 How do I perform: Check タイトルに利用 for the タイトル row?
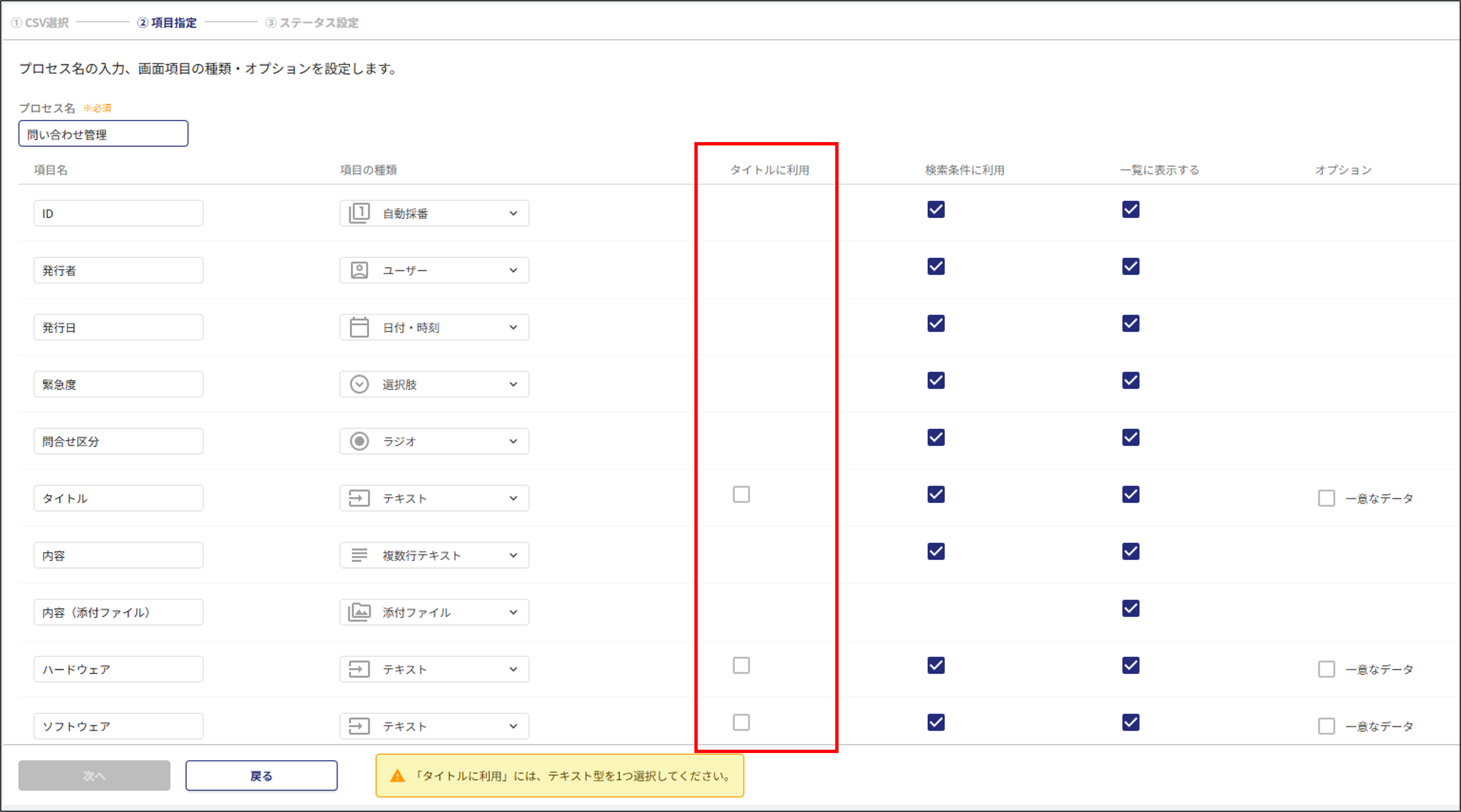[x=741, y=495]
